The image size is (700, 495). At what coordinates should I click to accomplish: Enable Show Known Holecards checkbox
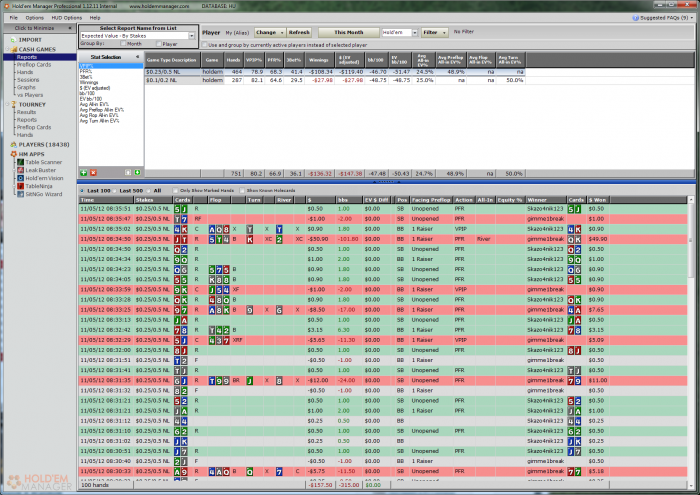242,191
